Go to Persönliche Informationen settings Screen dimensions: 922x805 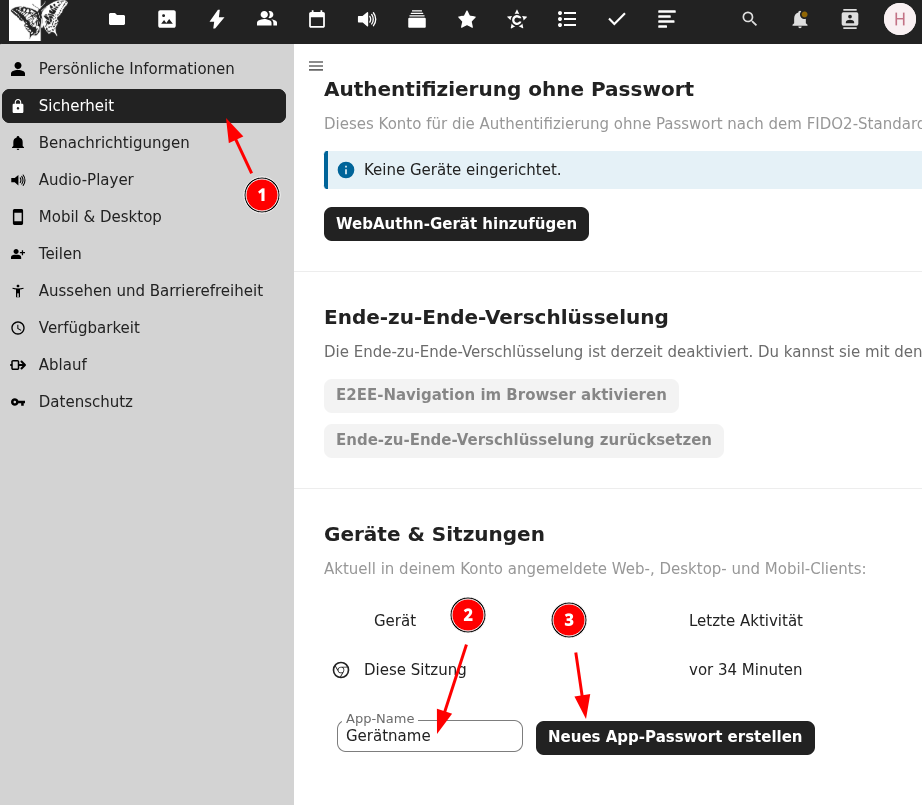136,69
